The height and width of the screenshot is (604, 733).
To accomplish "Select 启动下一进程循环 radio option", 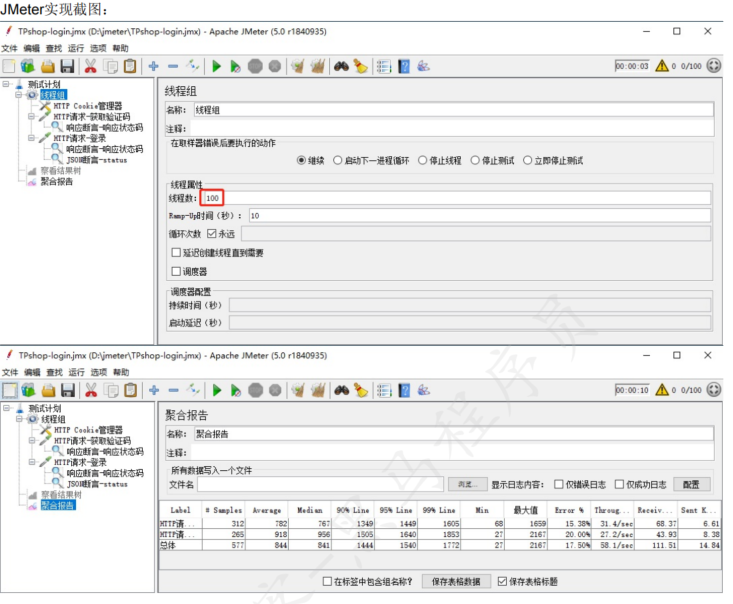I will (x=338, y=160).
